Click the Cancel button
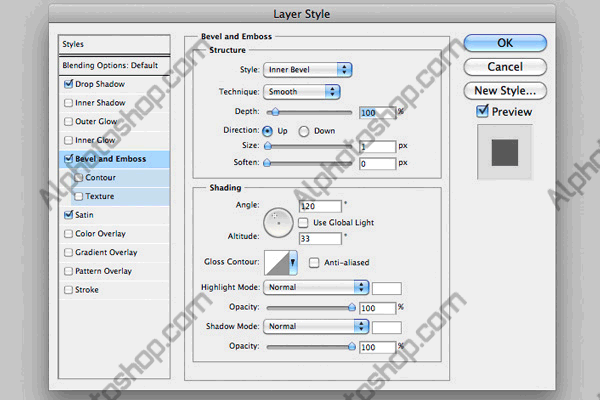Screen dimensions: 600x400 (505, 67)
